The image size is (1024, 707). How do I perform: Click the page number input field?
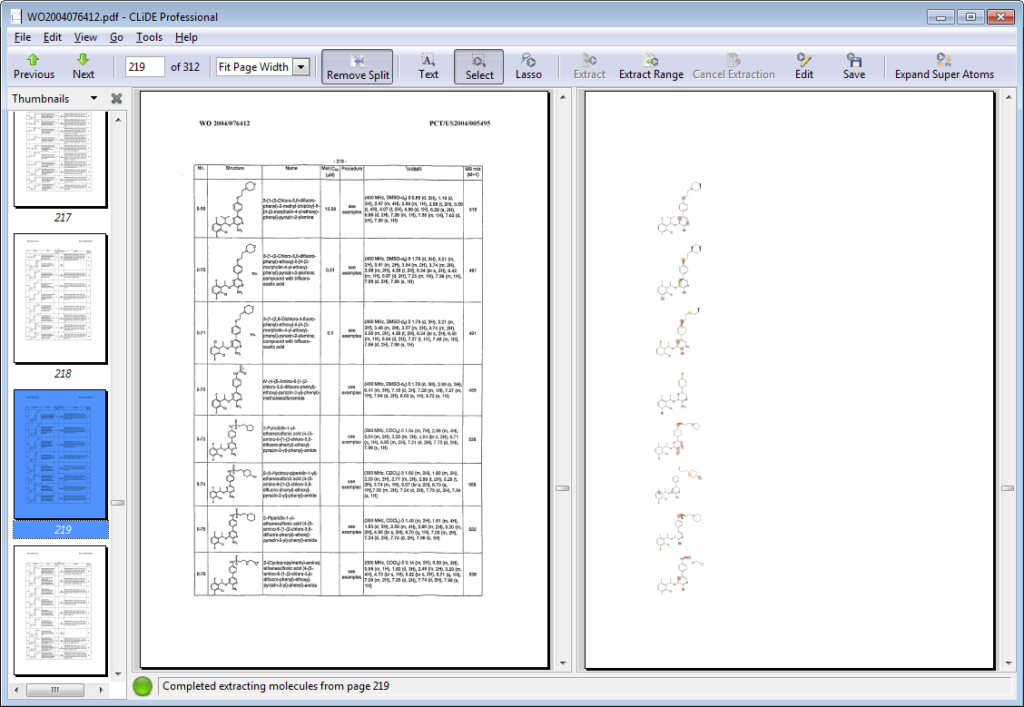click(145, 67)
